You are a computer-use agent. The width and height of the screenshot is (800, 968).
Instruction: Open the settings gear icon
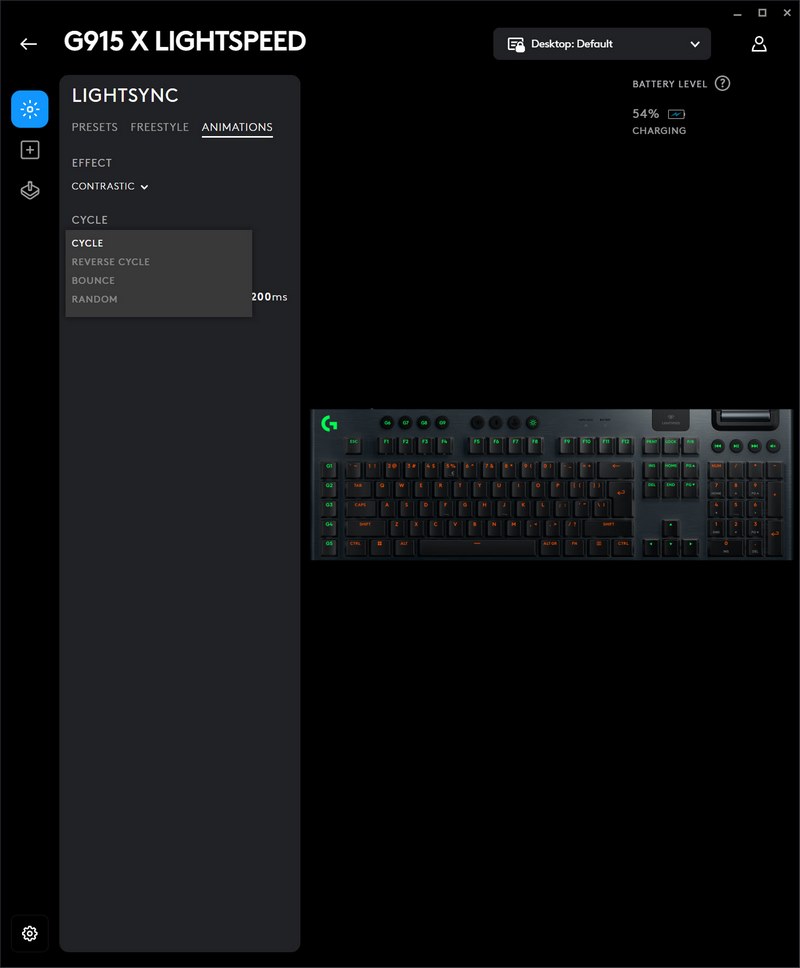point(29,933)
